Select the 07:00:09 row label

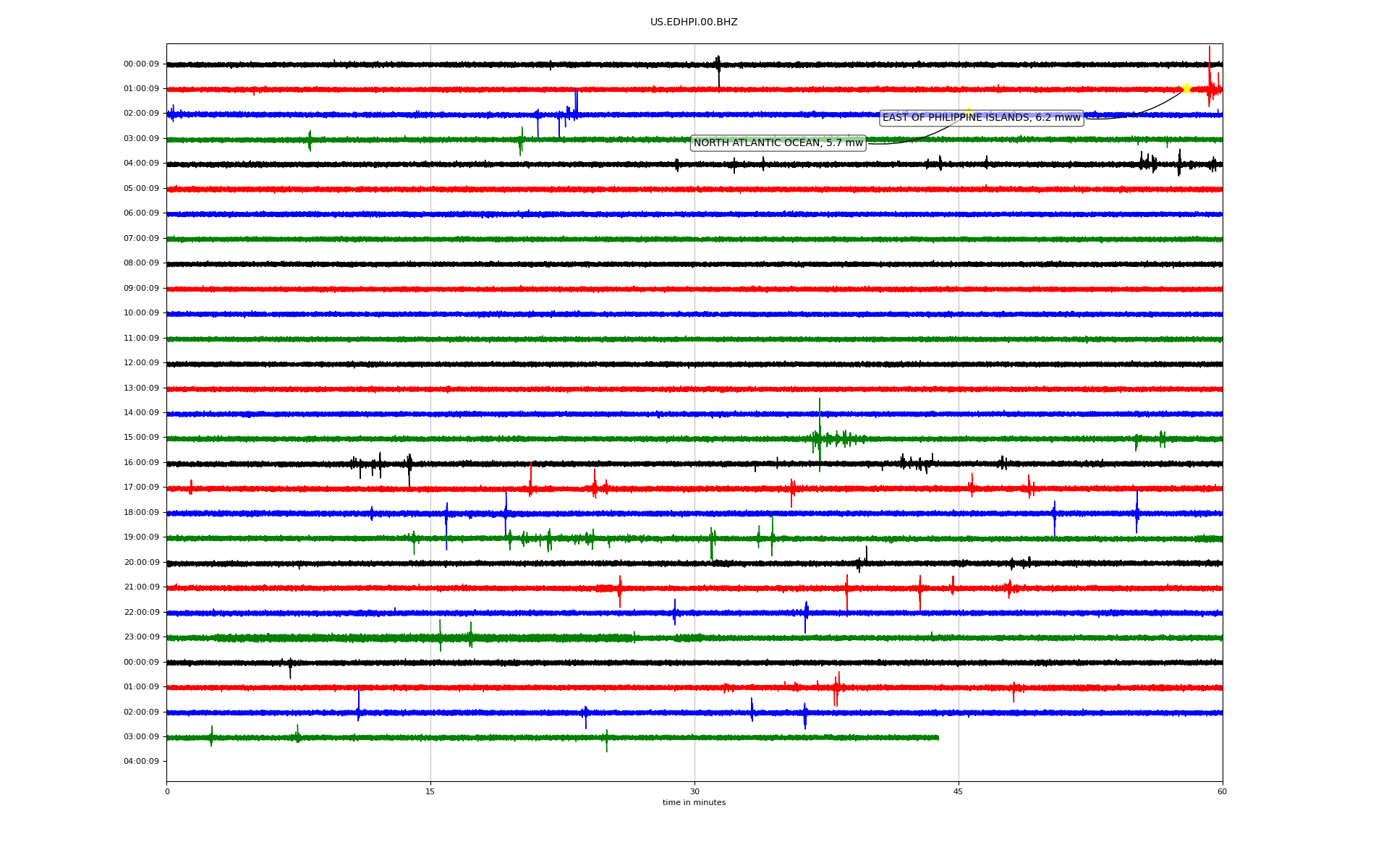point(141,239)
